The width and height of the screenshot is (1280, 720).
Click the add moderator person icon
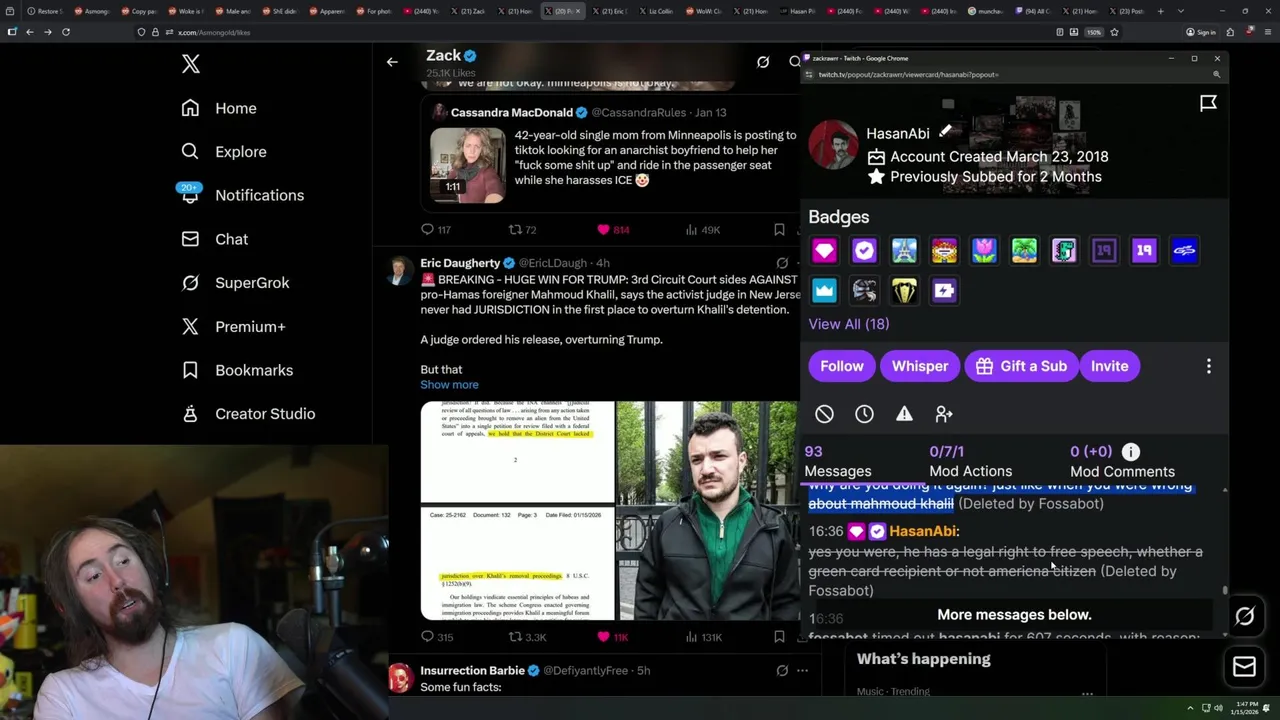[944, 414]
